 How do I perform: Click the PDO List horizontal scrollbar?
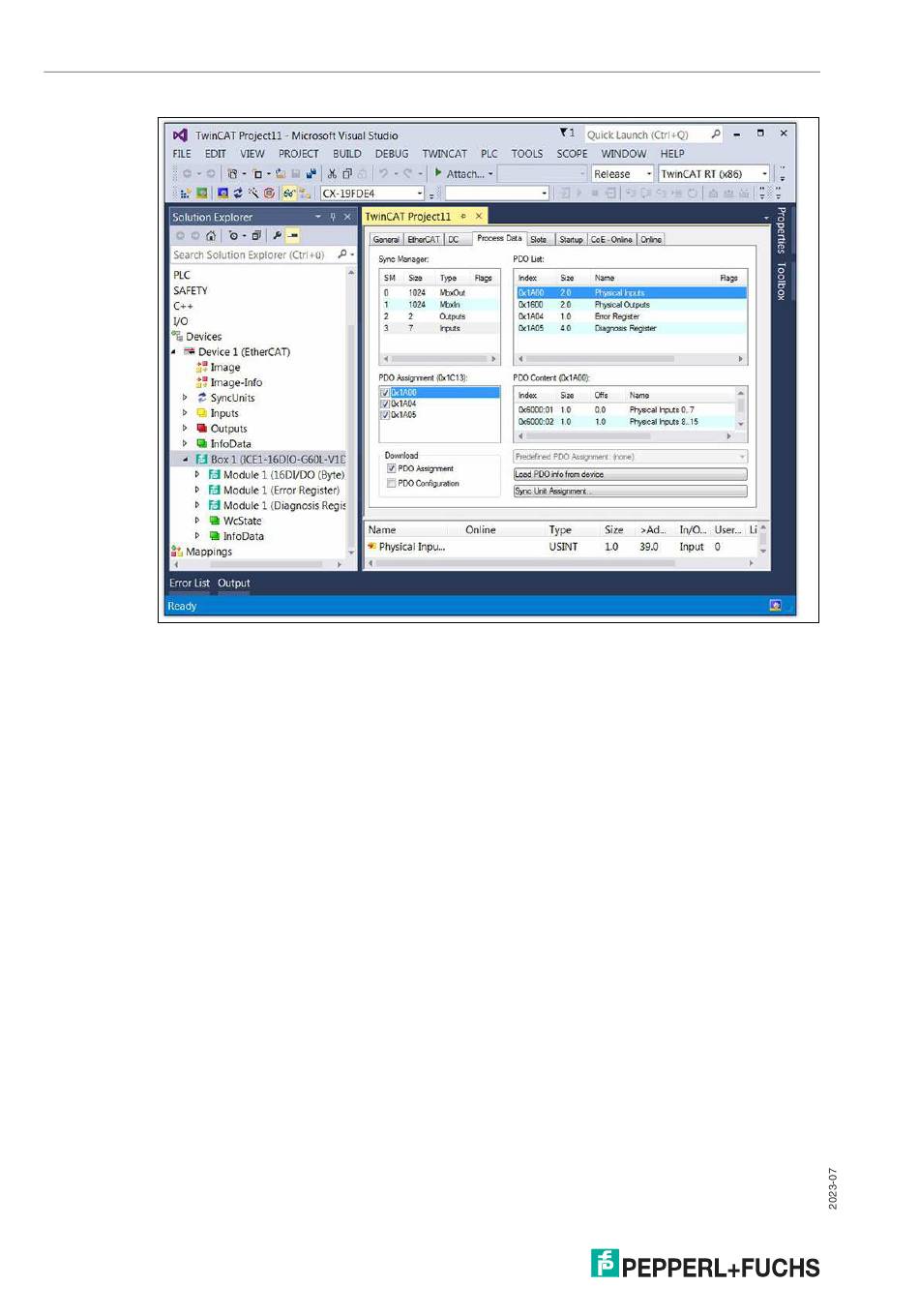point(631,359)
